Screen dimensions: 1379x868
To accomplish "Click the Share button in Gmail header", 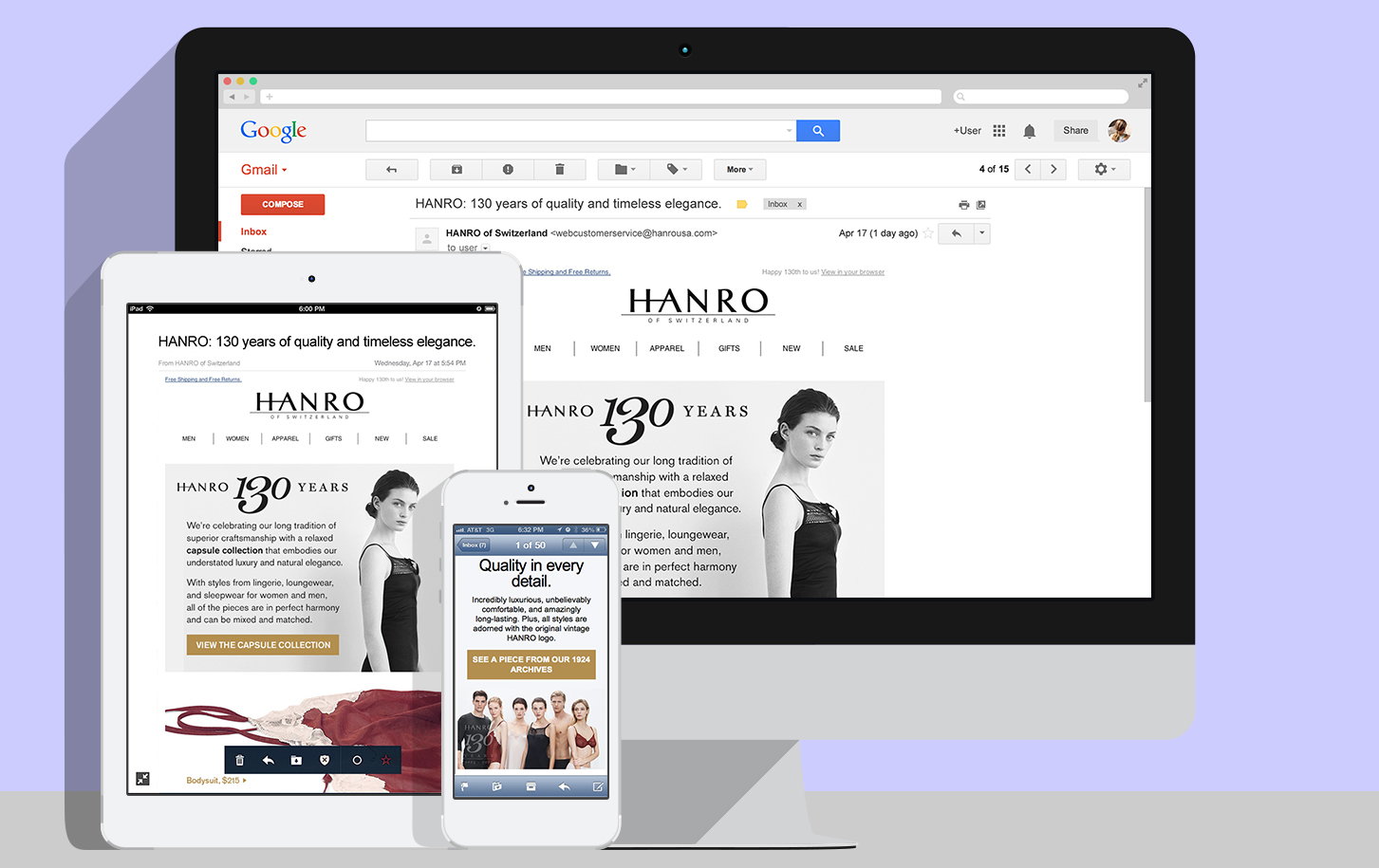I will (1075, 131).
